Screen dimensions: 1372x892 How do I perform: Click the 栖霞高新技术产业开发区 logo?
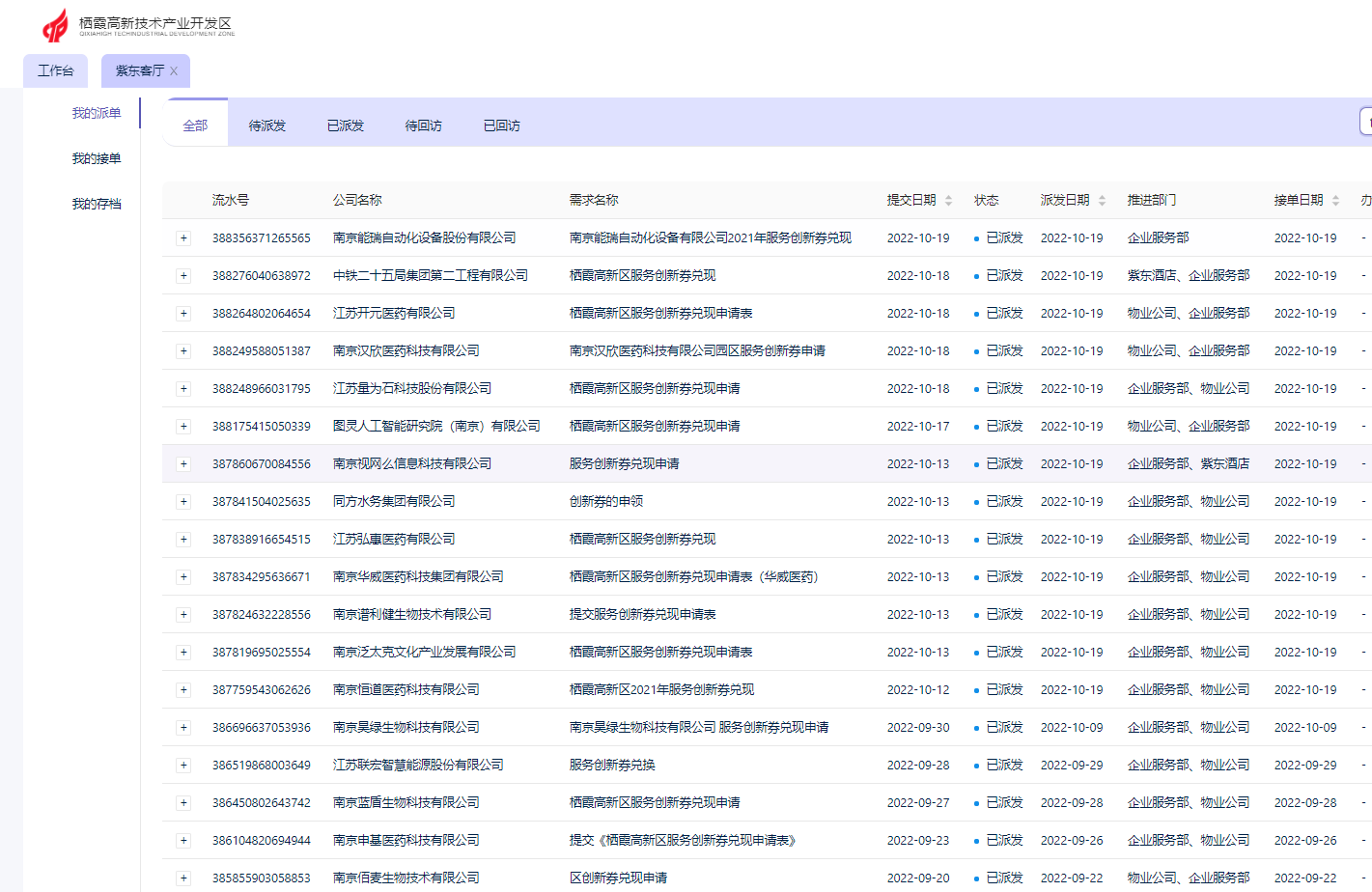tap(138, 25)
